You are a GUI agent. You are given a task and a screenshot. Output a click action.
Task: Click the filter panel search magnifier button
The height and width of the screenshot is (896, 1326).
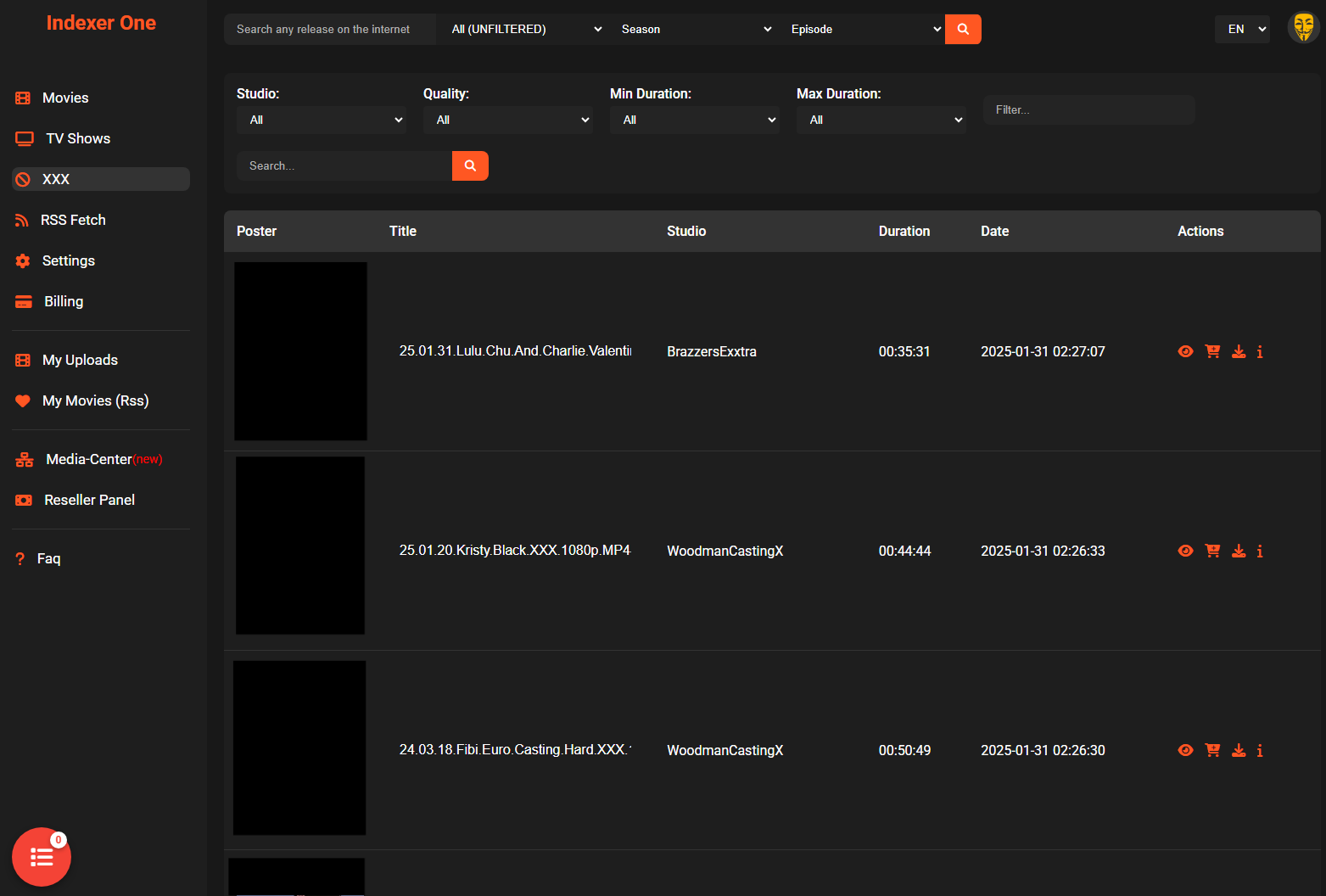470,165
